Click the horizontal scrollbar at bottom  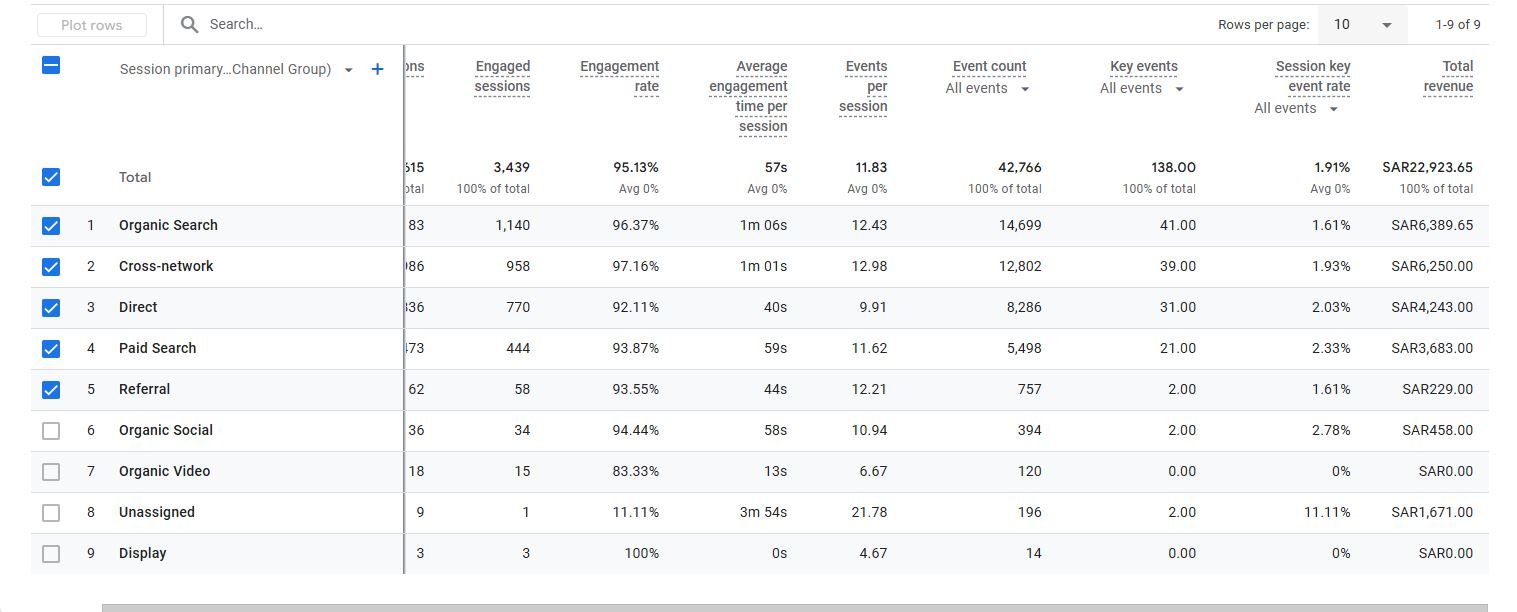tap(794, 607)
